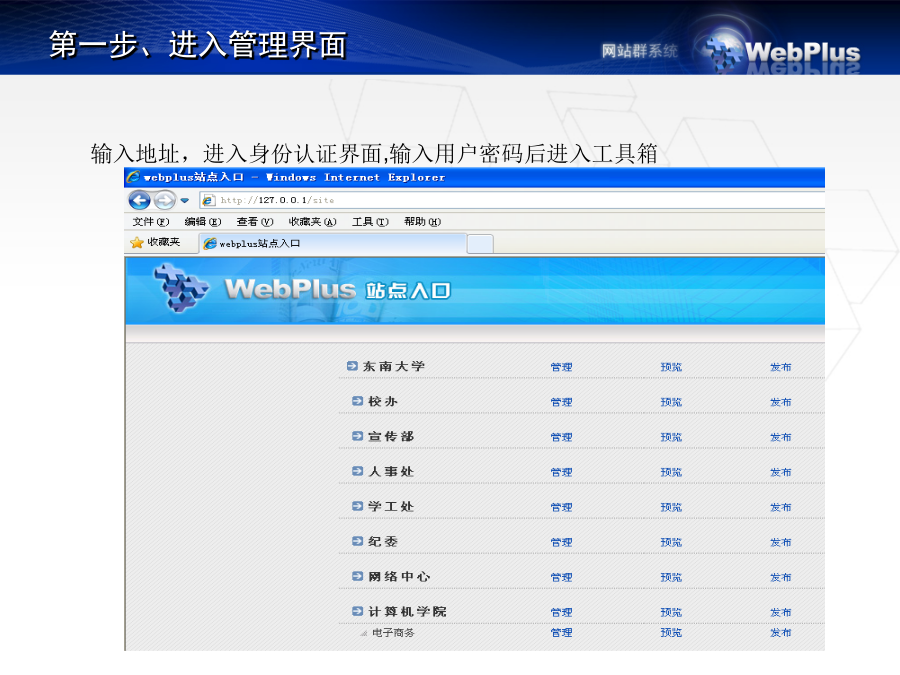Open the 文件(F) menu
900x675 pixels.
tap(150, 222)
